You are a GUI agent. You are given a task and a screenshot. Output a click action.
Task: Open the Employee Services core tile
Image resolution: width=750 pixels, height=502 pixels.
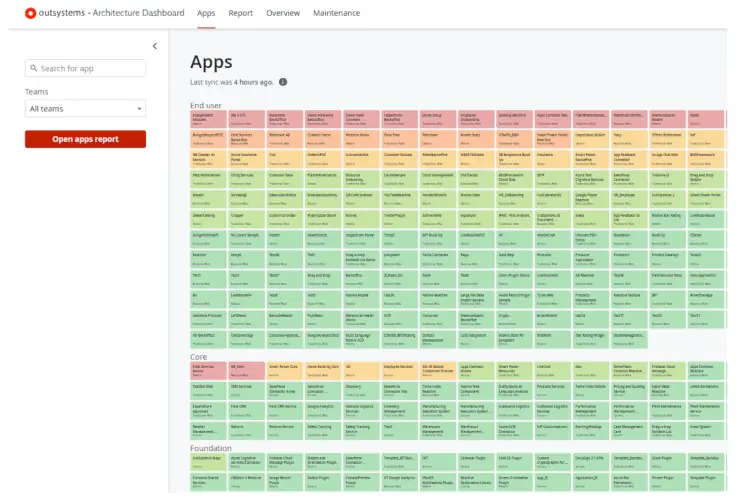pyautogui.click(x=399, y=371)
